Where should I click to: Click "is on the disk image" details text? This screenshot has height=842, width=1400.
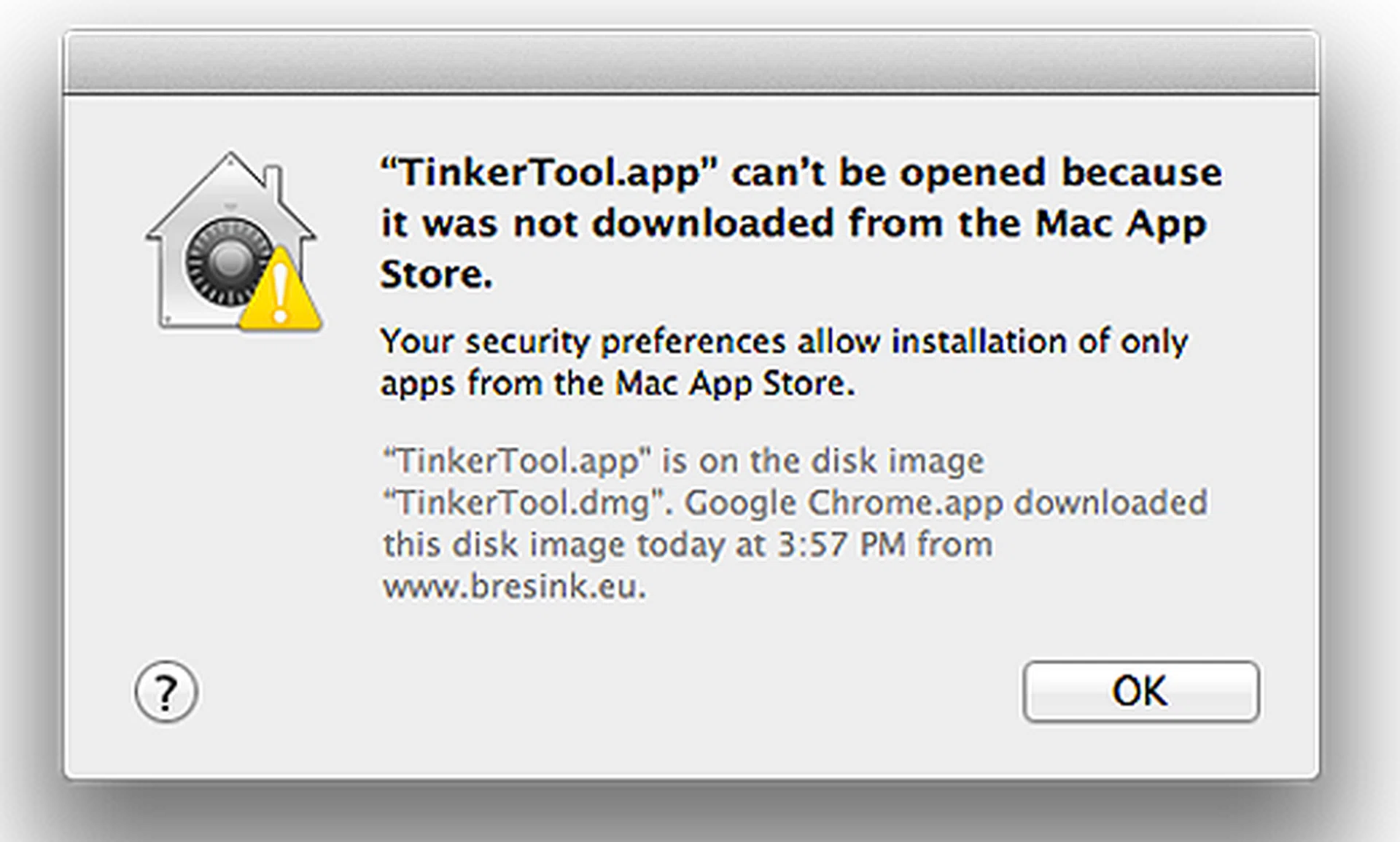[x=822, y=461]
